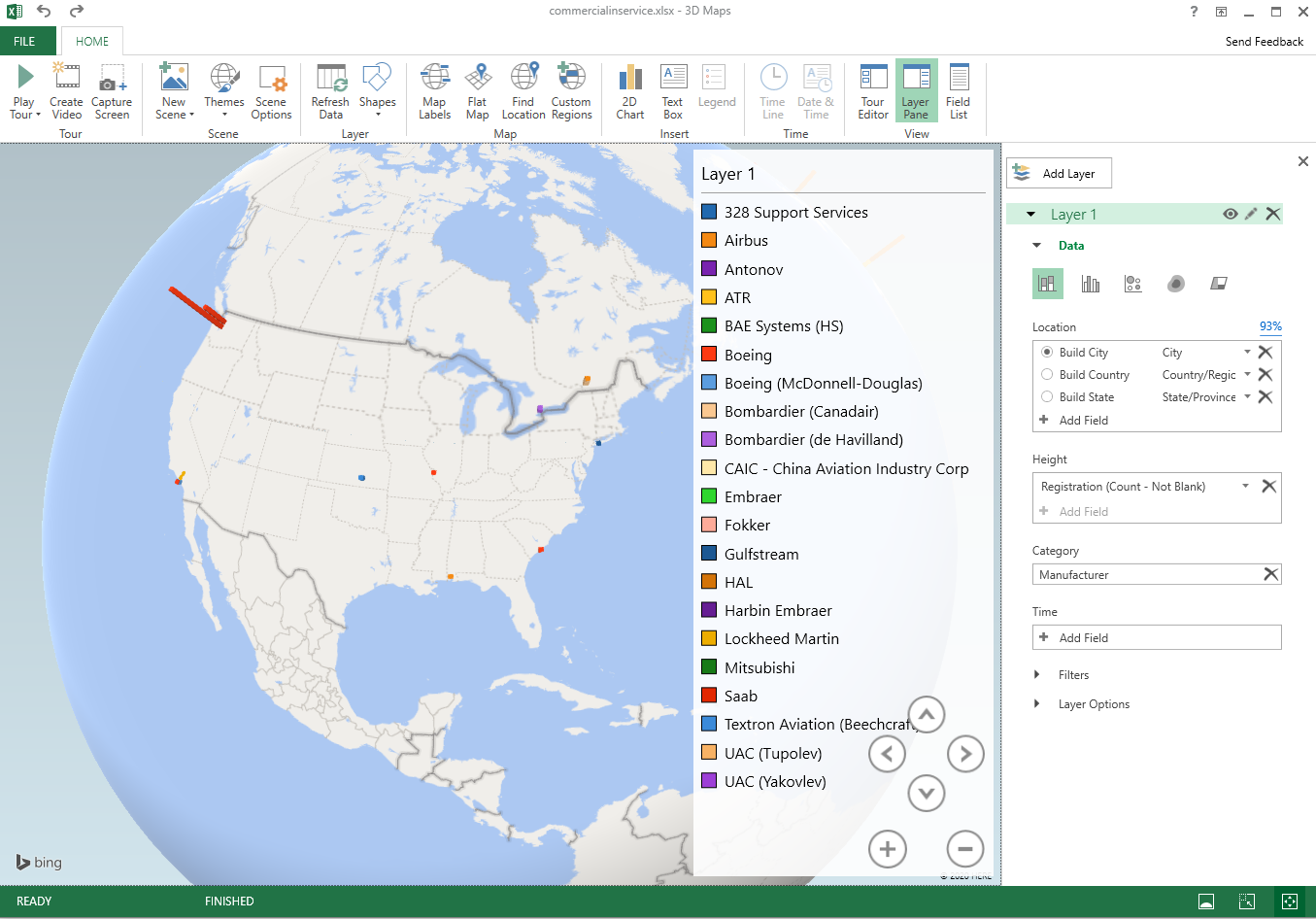
Task: Switch to Flat Map view
Action: pos(477,91)
